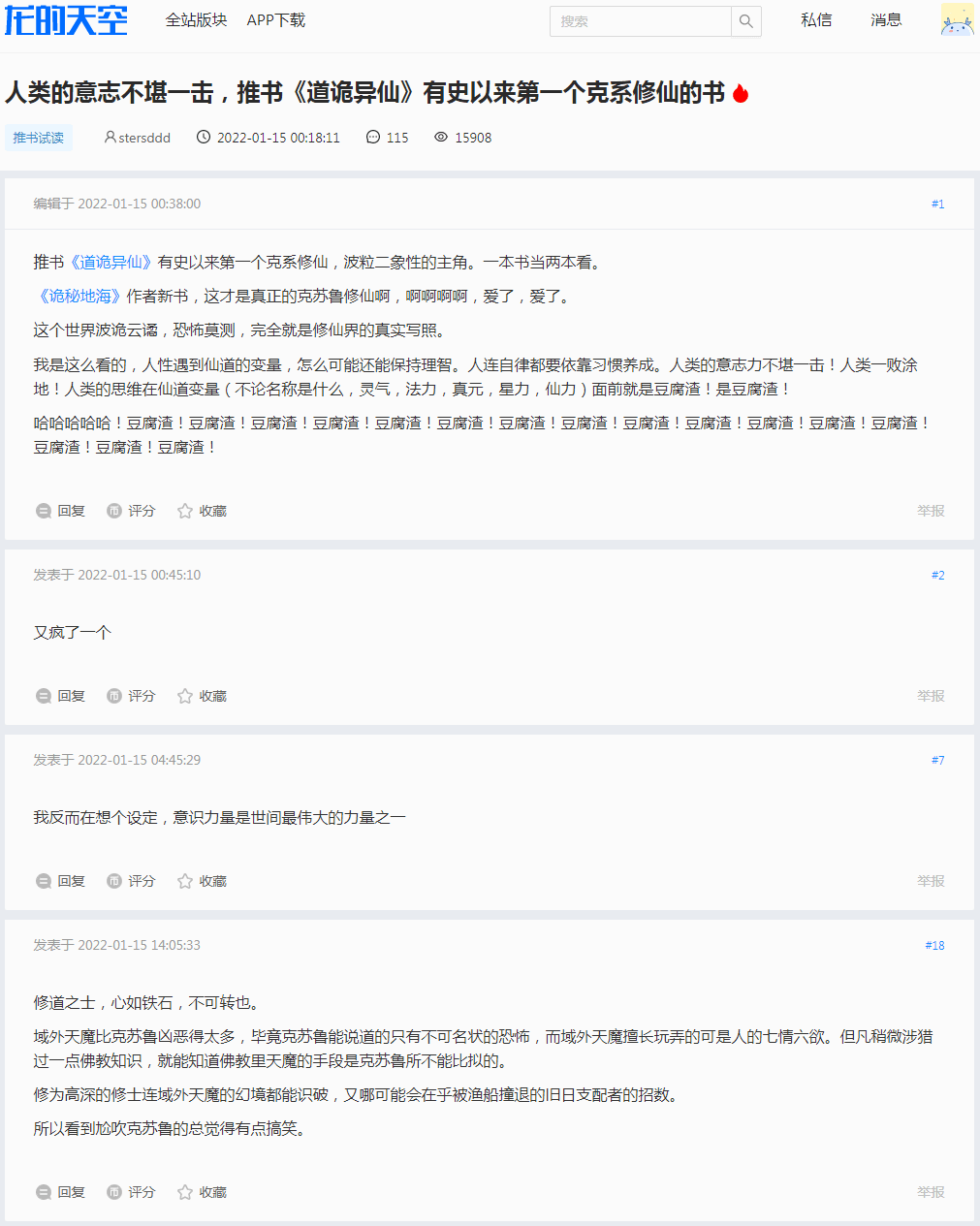Screen dimensions: 980x1226
Task: Click the favorite star on post #1
Action: click(x=185, y=511)
